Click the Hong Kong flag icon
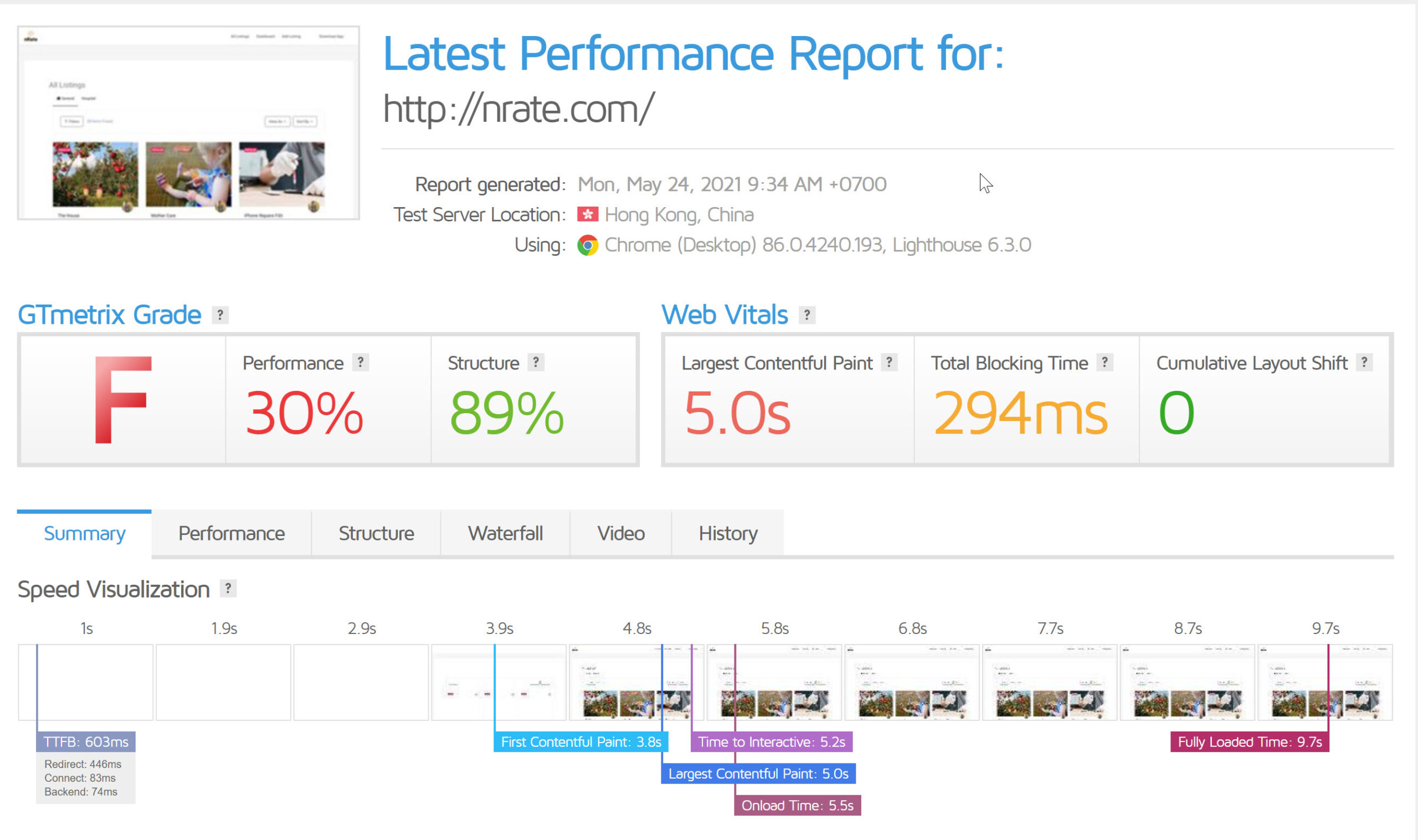1418x840 pixels. (x=588, y=214)
